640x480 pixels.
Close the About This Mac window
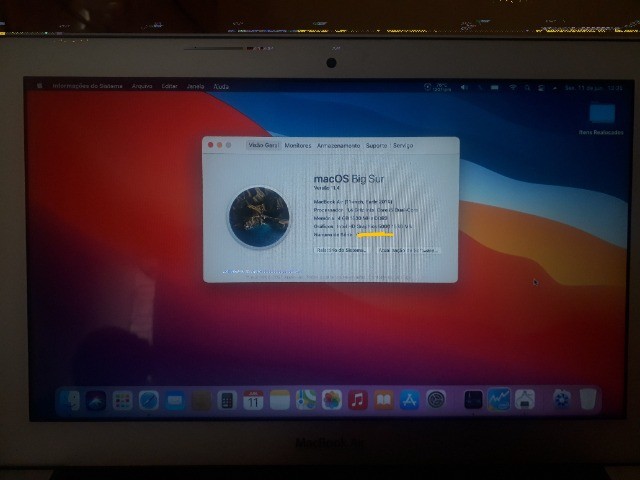pos(211,145)
